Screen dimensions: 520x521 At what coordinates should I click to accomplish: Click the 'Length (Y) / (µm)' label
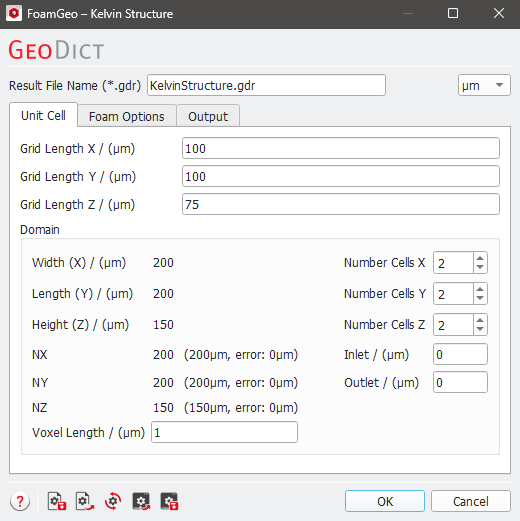click(x=82, y=294)
